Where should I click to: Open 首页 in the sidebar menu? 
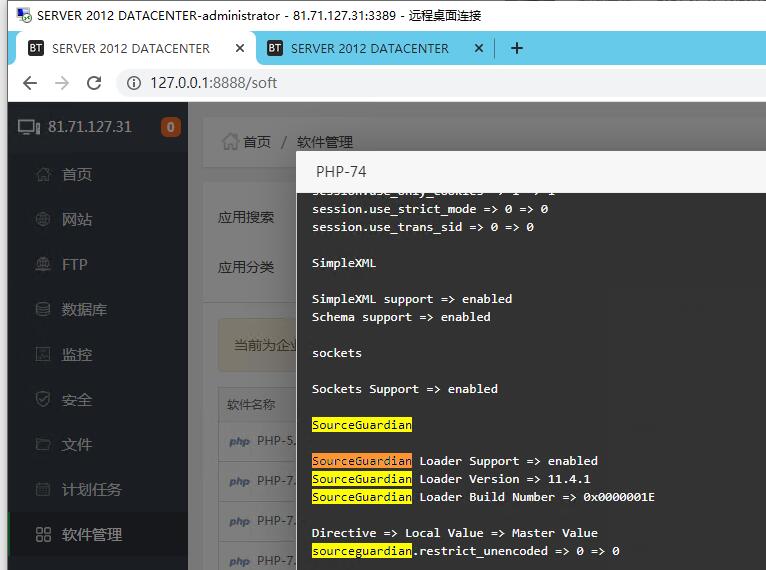(x=77, y=174)
